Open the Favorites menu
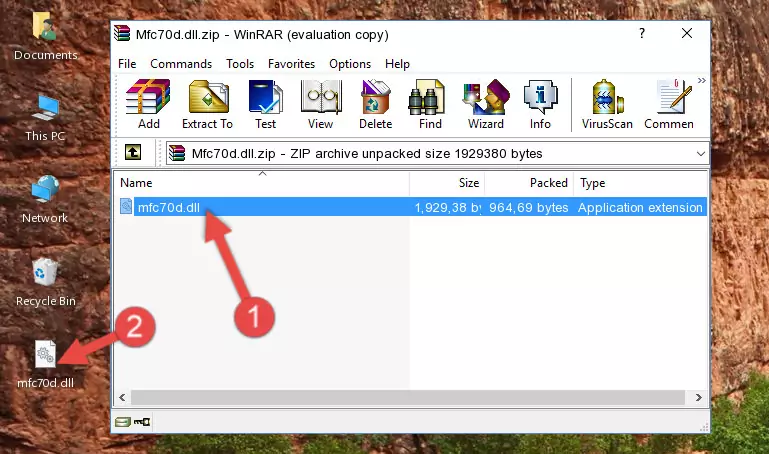Viewport: 769px width, 454px height. [x=291, y=64]
